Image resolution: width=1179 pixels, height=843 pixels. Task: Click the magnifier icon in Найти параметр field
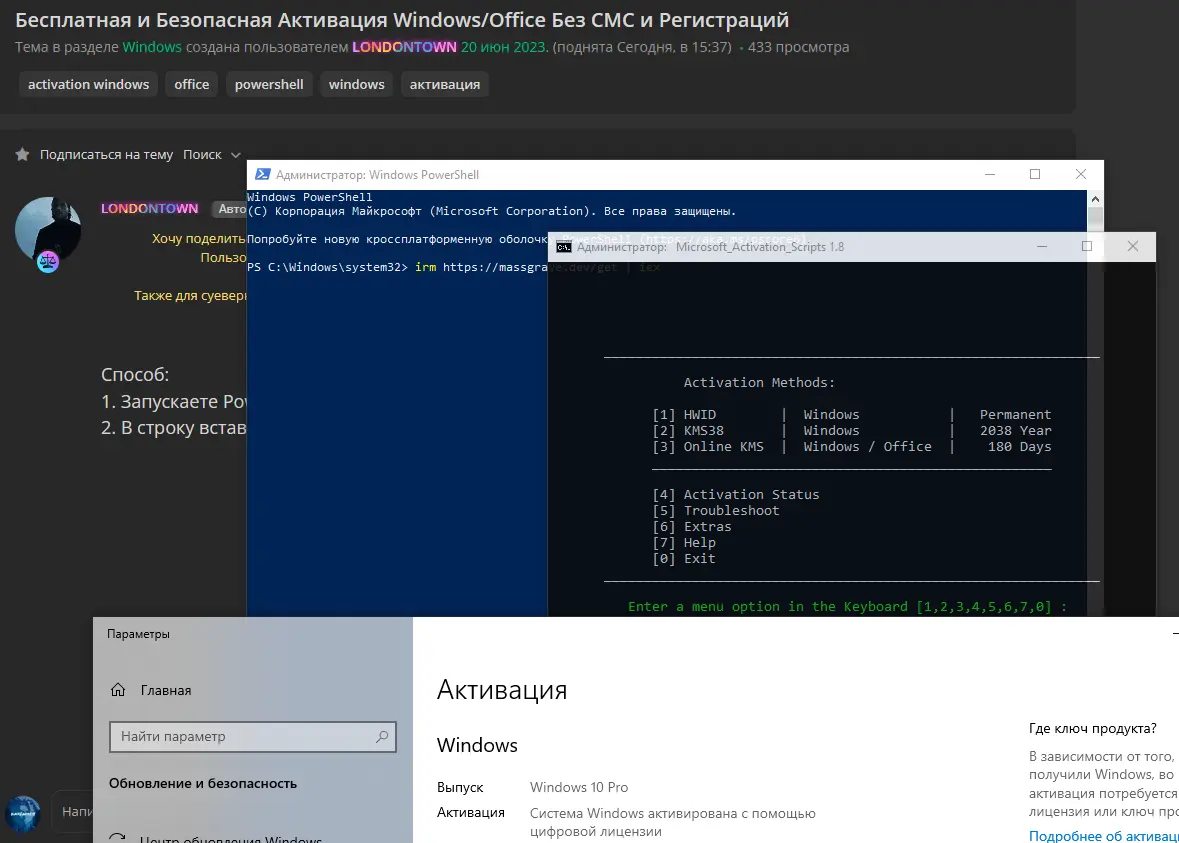382,737
